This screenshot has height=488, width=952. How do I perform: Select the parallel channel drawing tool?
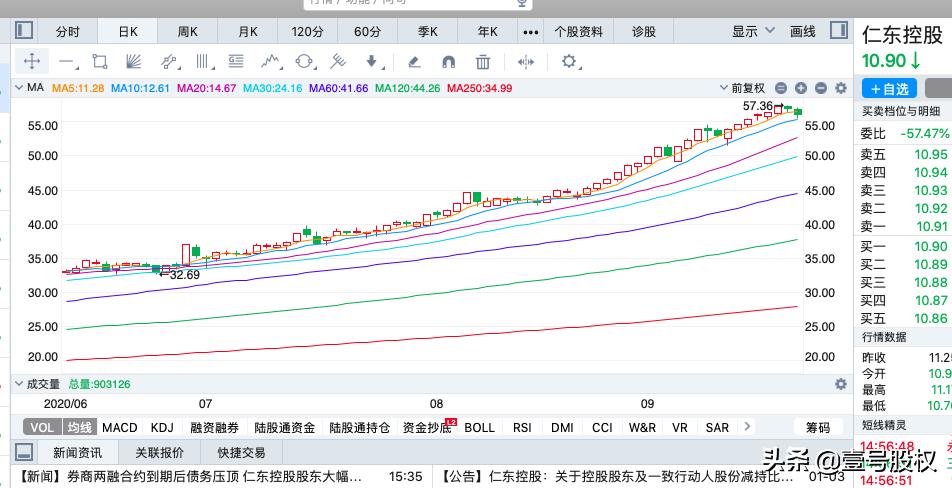(169, 61)
